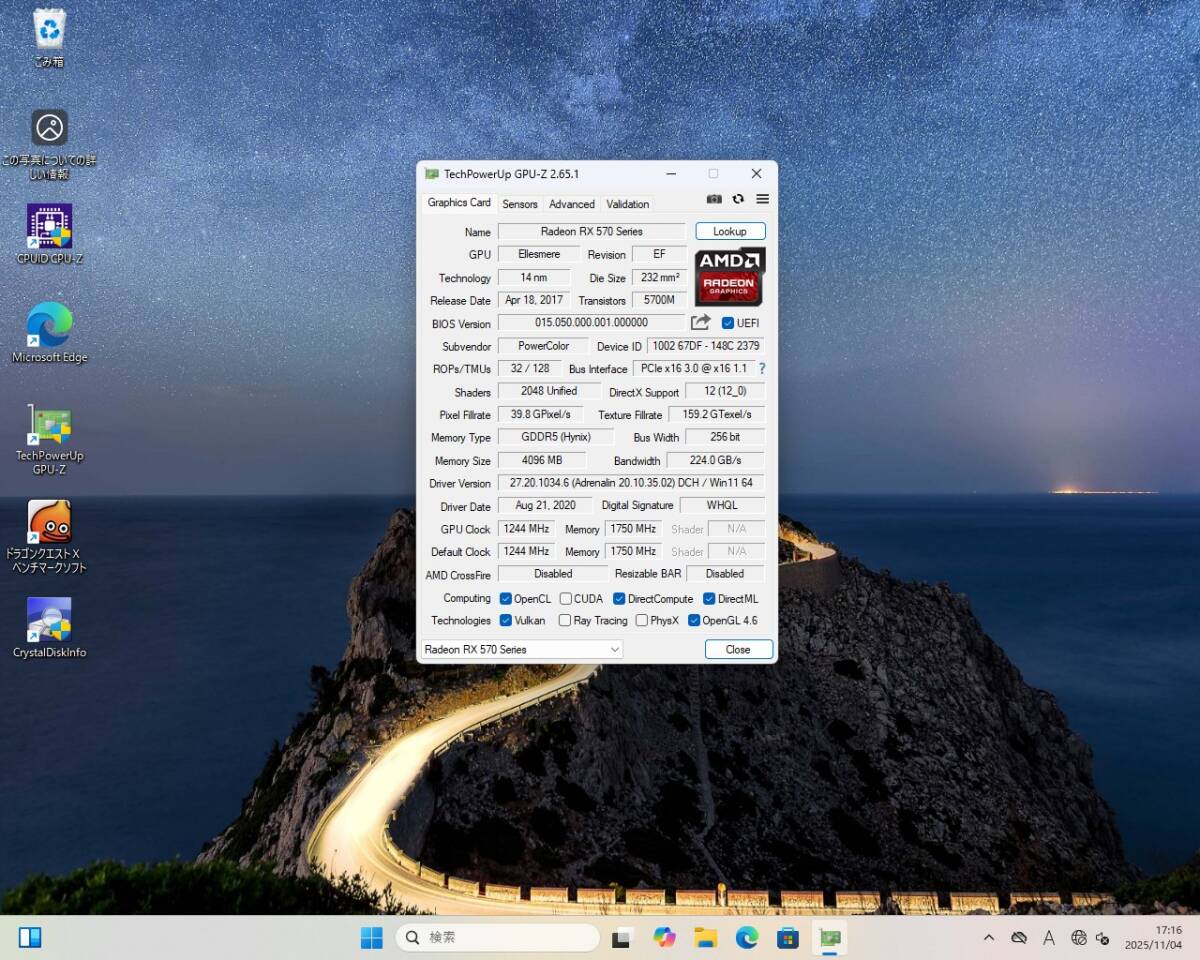Open the Validation tab
Screen dimensions: 1200x960
tap(628, 204)
